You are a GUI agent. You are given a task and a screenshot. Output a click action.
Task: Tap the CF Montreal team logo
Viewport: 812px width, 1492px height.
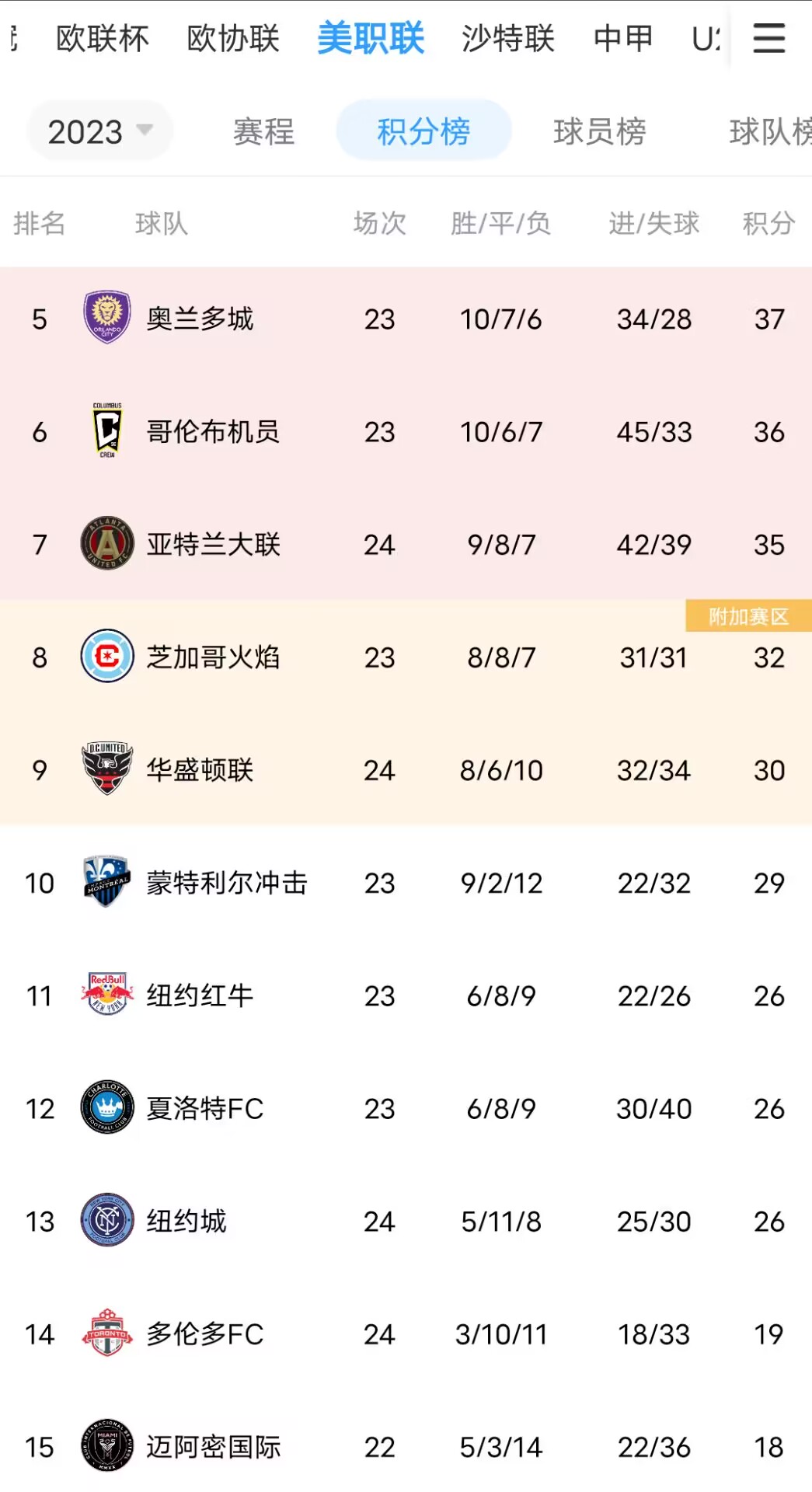point(107,881)
